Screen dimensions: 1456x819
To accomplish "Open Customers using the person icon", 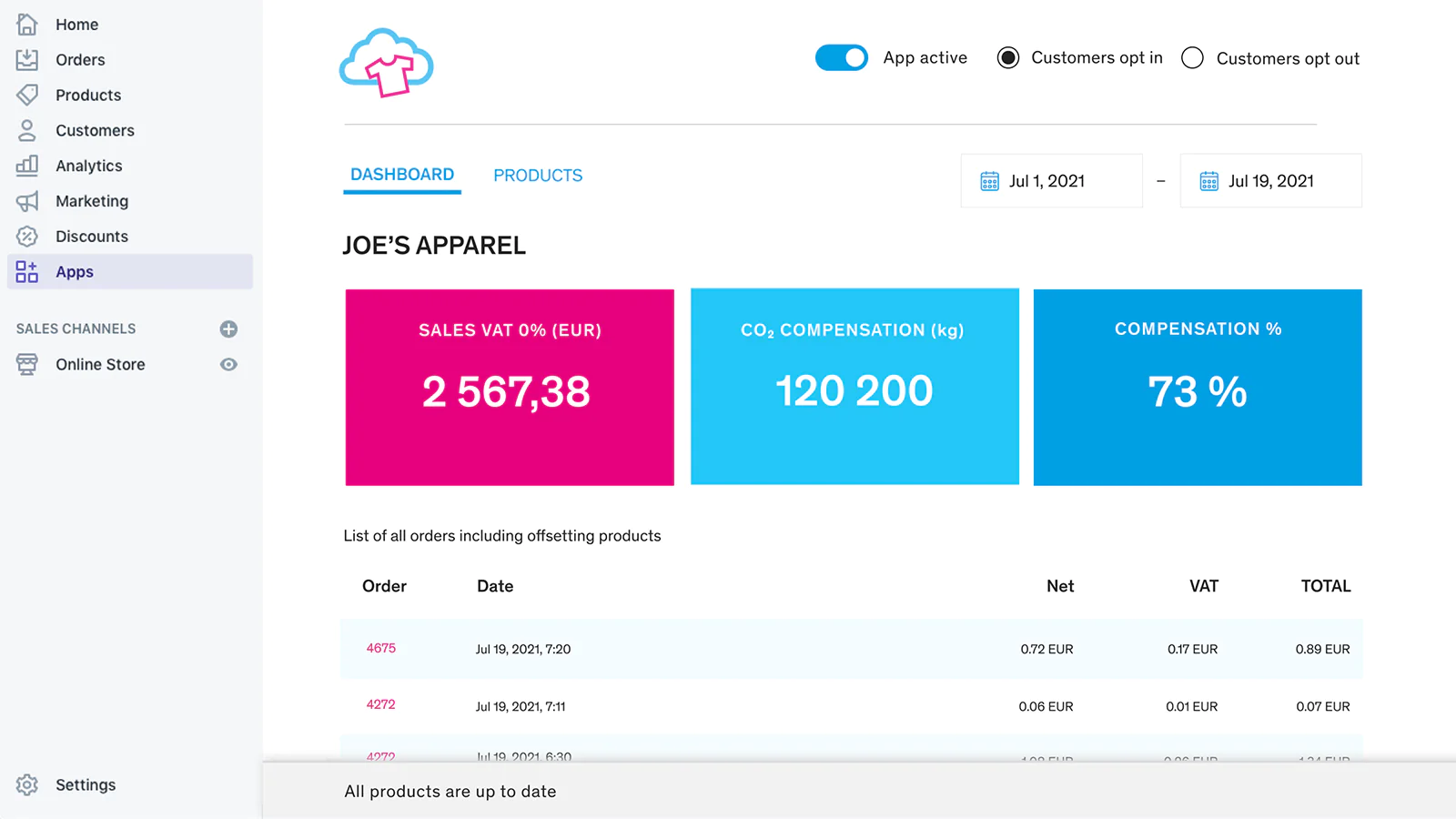I will tap(27, 130).
